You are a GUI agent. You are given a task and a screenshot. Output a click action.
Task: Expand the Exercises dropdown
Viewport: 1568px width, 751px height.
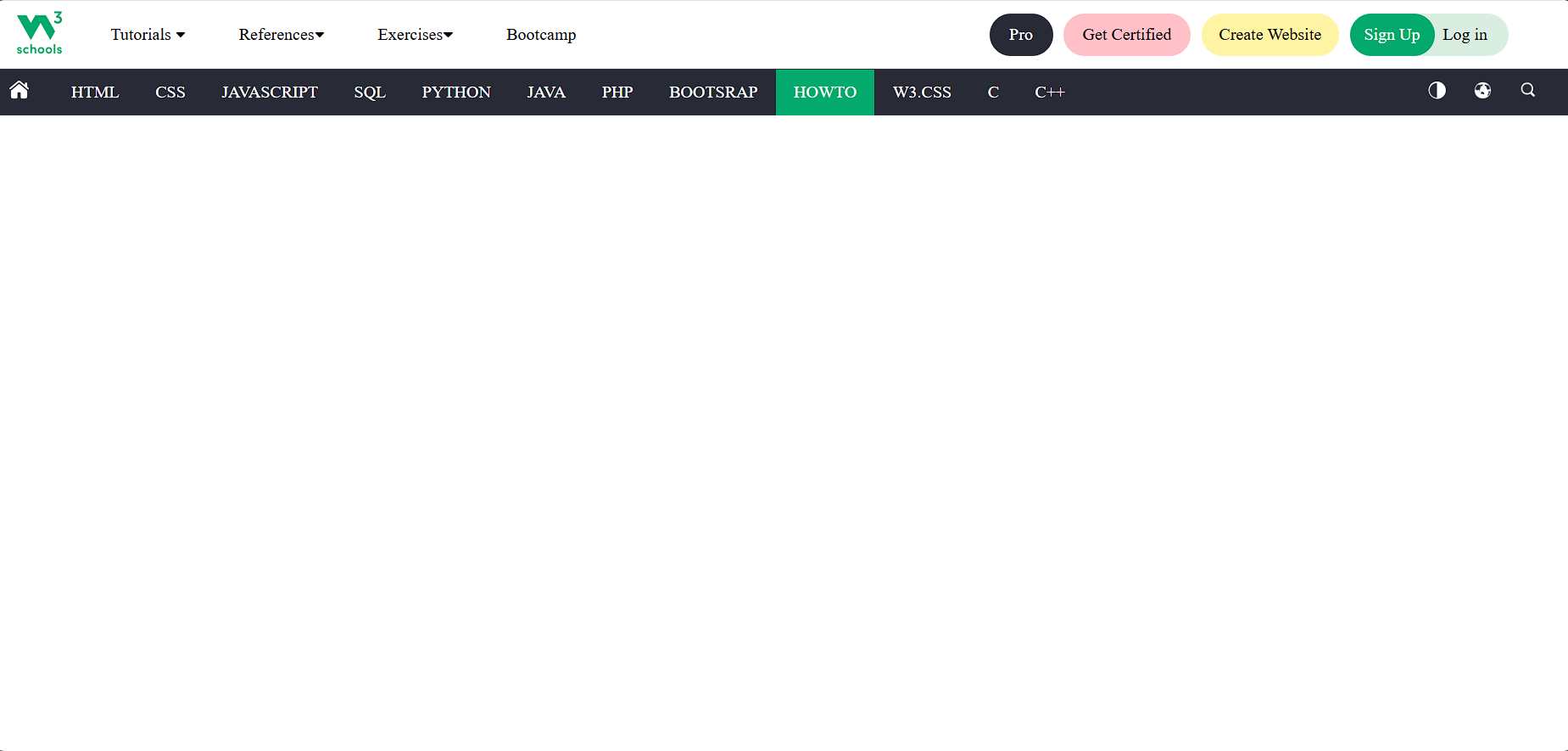[x=416, y=35]
